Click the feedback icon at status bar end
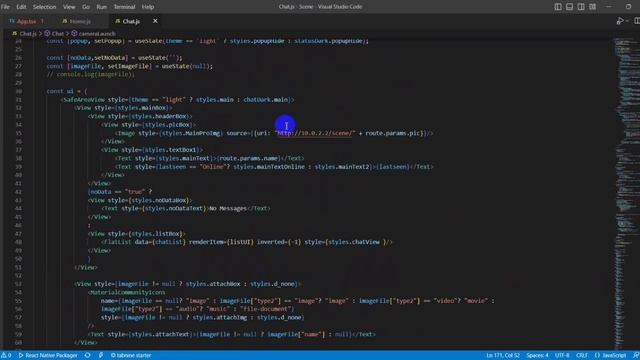The width and height of the screenshot is (640, 360). tap(636, 356)
